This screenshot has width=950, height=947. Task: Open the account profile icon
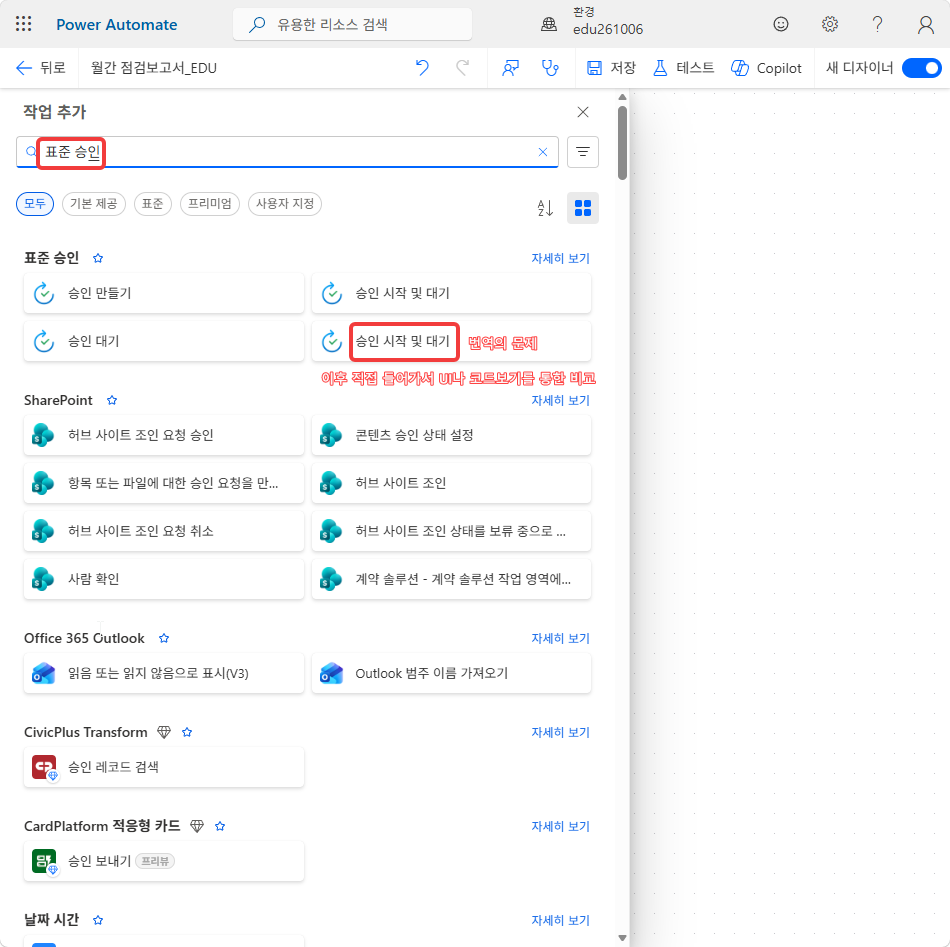pos(925,25)
